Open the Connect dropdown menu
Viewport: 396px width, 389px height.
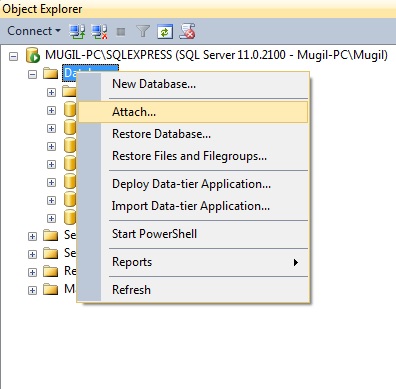(34, 31)
